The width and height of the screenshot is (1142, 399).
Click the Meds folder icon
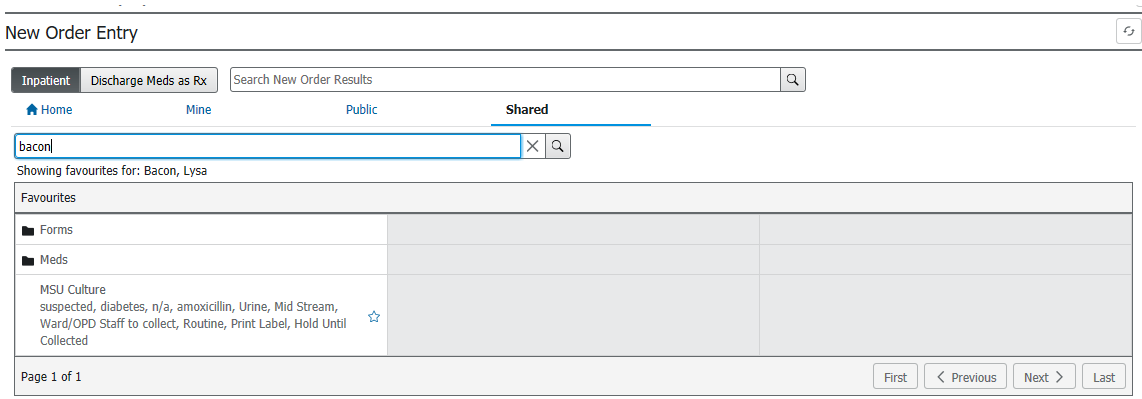coord(28,260)
